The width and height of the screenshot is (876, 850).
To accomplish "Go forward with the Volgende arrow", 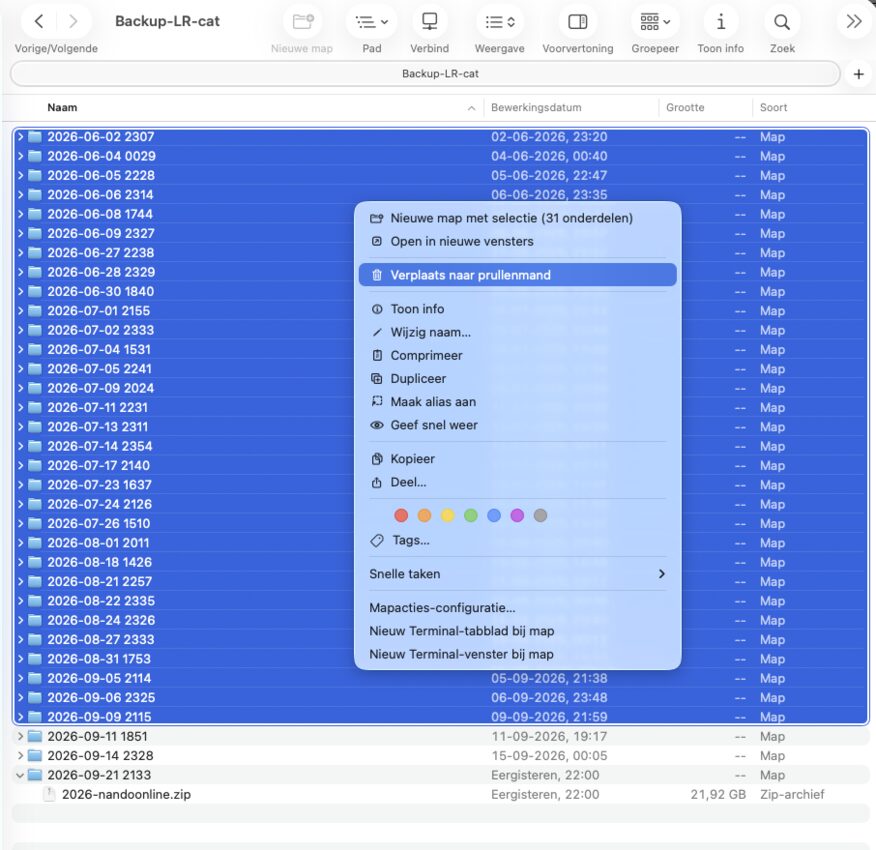I will (73, 22).
